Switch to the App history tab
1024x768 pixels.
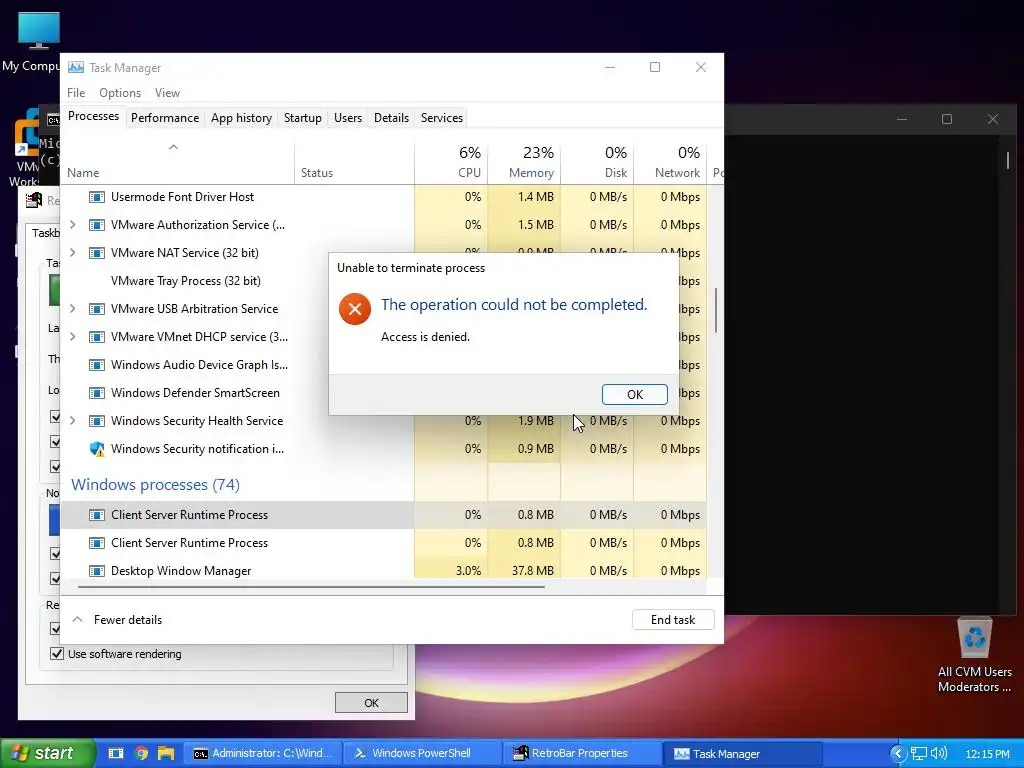click(x=241, y=118)
